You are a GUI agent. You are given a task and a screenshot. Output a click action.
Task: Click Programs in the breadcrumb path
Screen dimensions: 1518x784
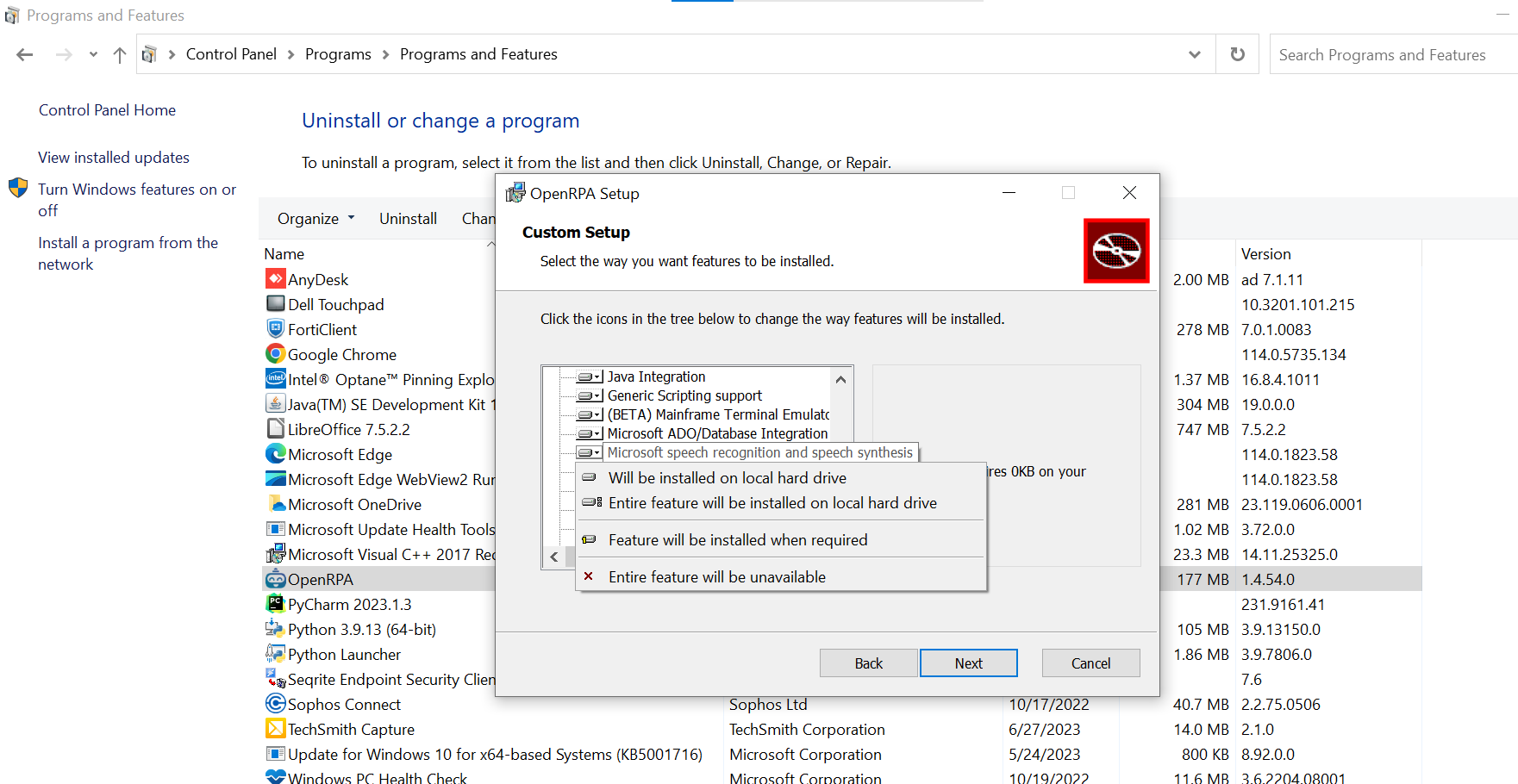[x=338, y=54]
